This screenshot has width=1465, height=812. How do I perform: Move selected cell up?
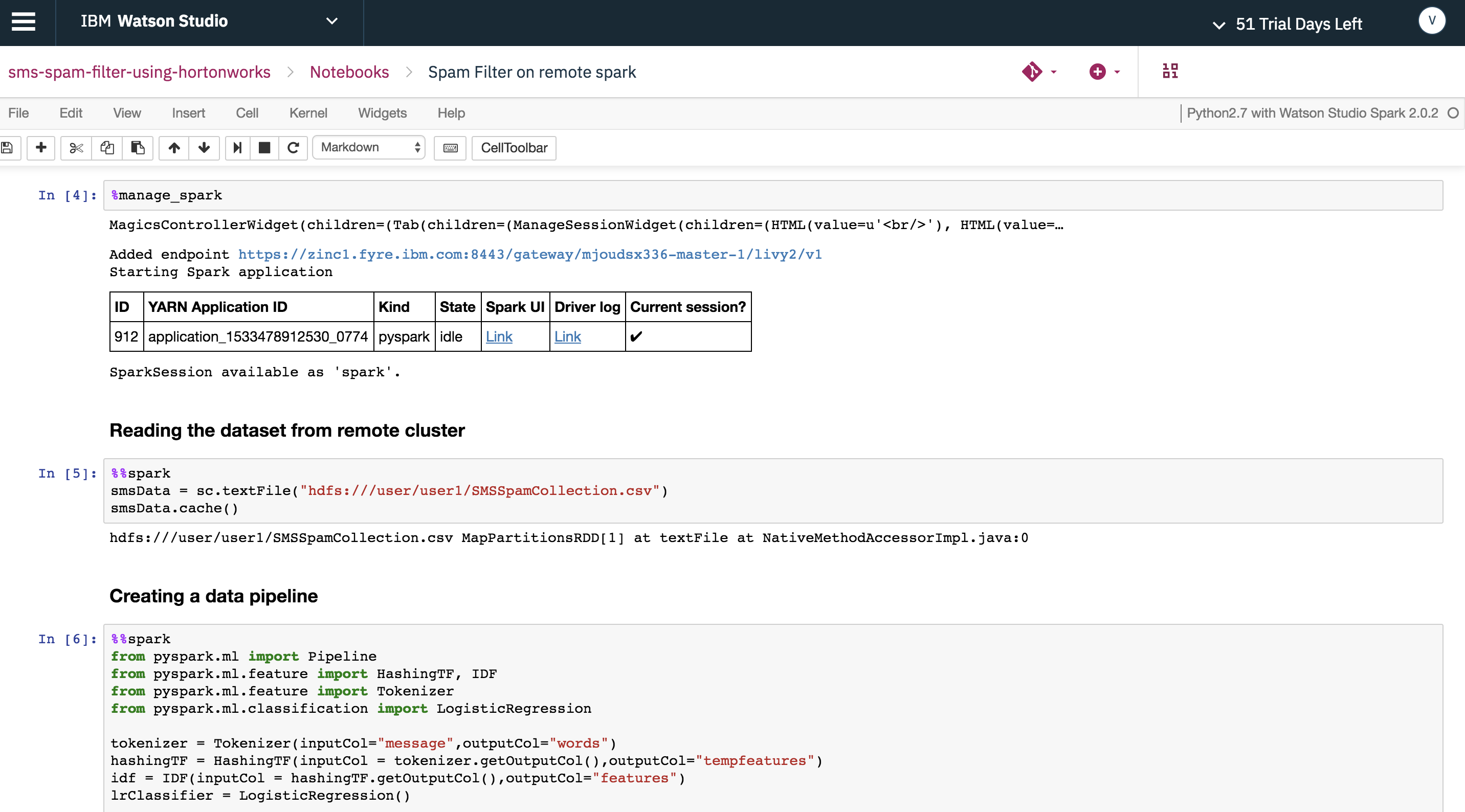coord(174,148)
